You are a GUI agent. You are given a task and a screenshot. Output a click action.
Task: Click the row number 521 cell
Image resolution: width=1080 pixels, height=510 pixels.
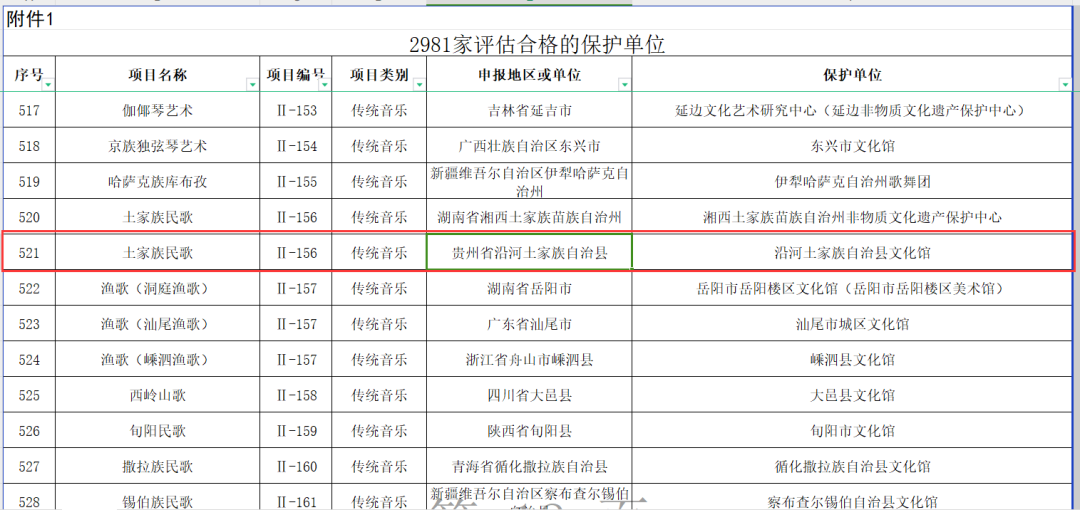(30, 253)
